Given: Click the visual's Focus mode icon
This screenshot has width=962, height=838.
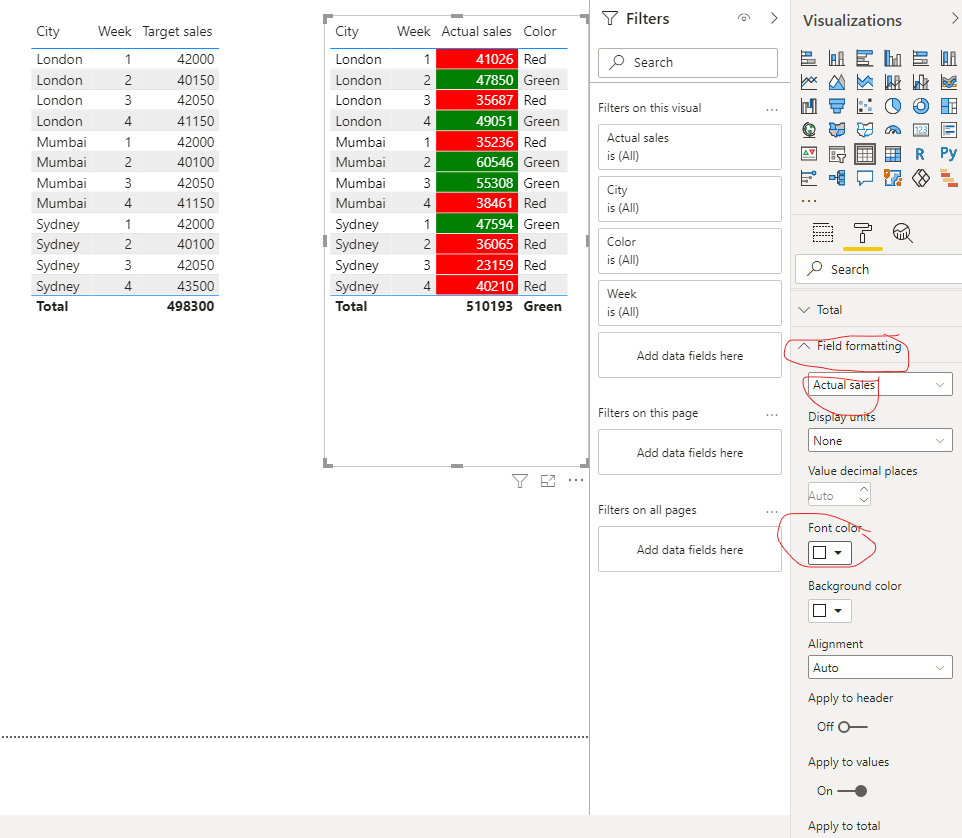Looking at the screenshot, I should [x=548, y=481].
